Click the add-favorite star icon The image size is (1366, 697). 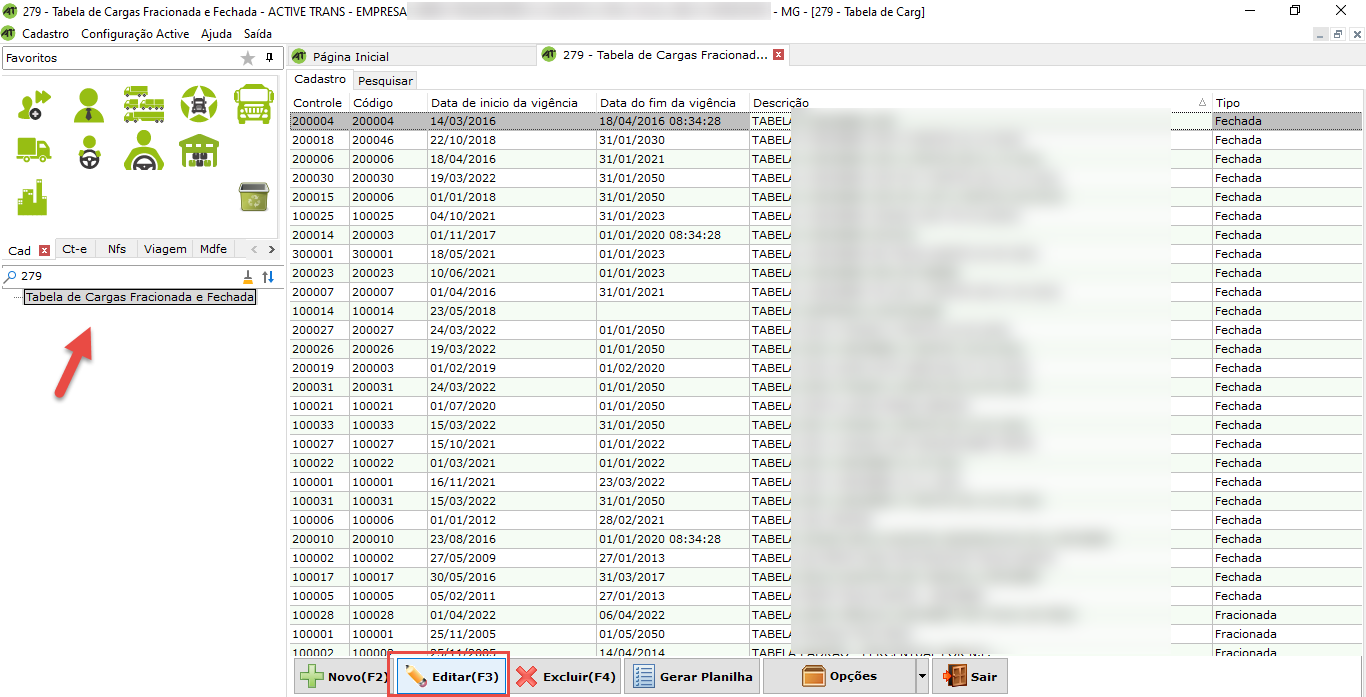click(x=248, y=59)
